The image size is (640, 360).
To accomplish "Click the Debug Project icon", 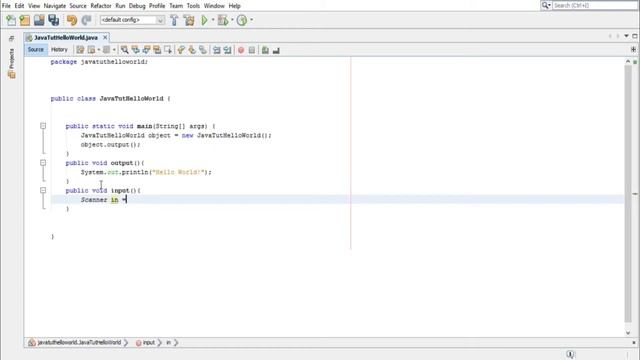I will click(223, 20).
